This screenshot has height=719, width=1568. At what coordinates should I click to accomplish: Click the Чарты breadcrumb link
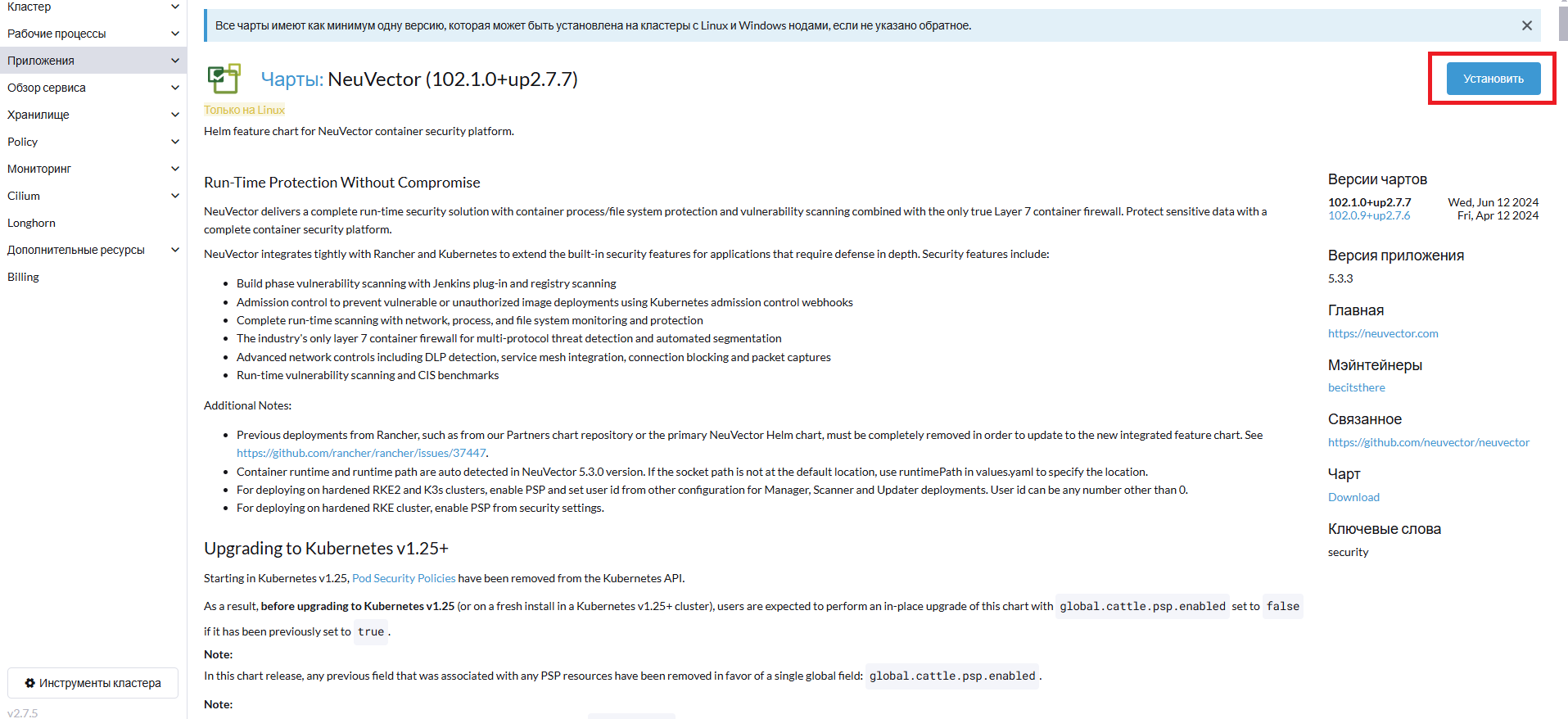pos(291,79)
